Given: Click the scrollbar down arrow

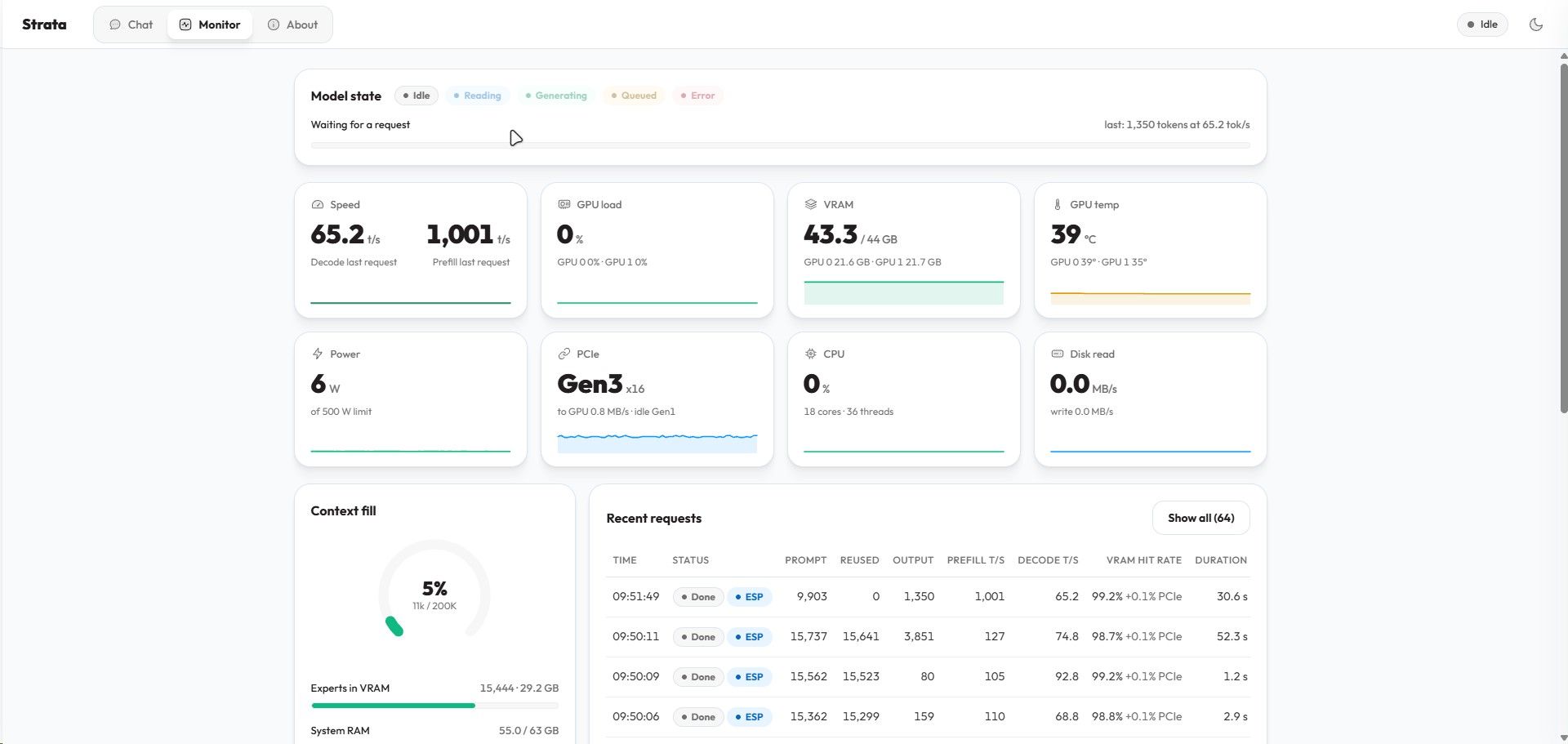Looking at the screenshot, I should [1563, 738].
